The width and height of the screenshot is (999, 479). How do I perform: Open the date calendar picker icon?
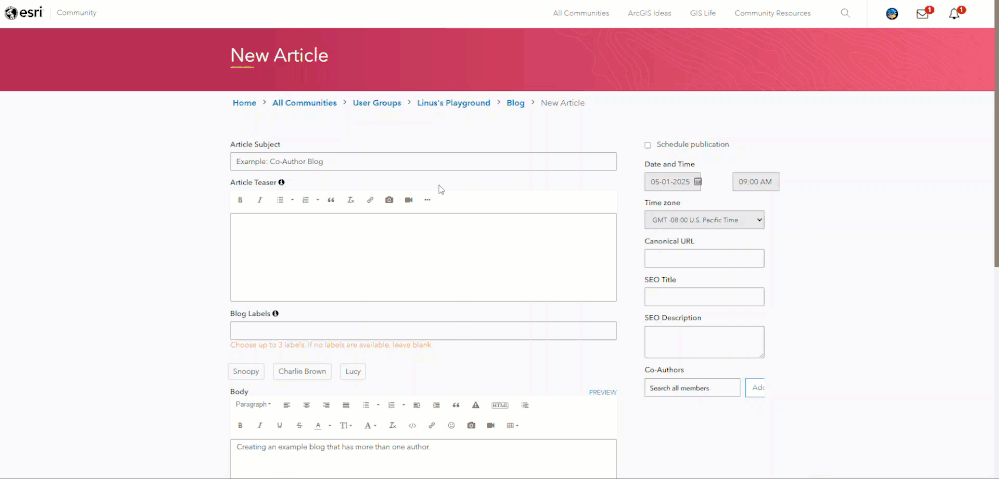(698, 182)
